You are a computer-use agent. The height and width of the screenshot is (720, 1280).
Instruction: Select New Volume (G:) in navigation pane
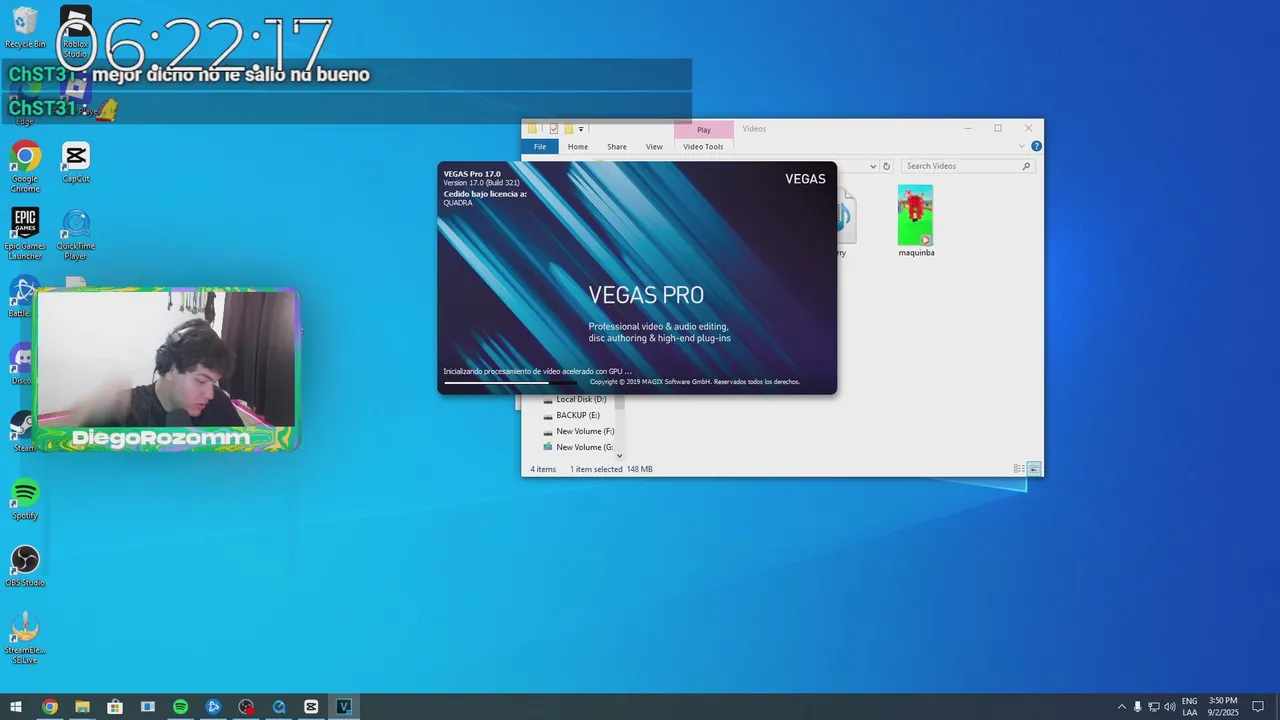[578, 447]
